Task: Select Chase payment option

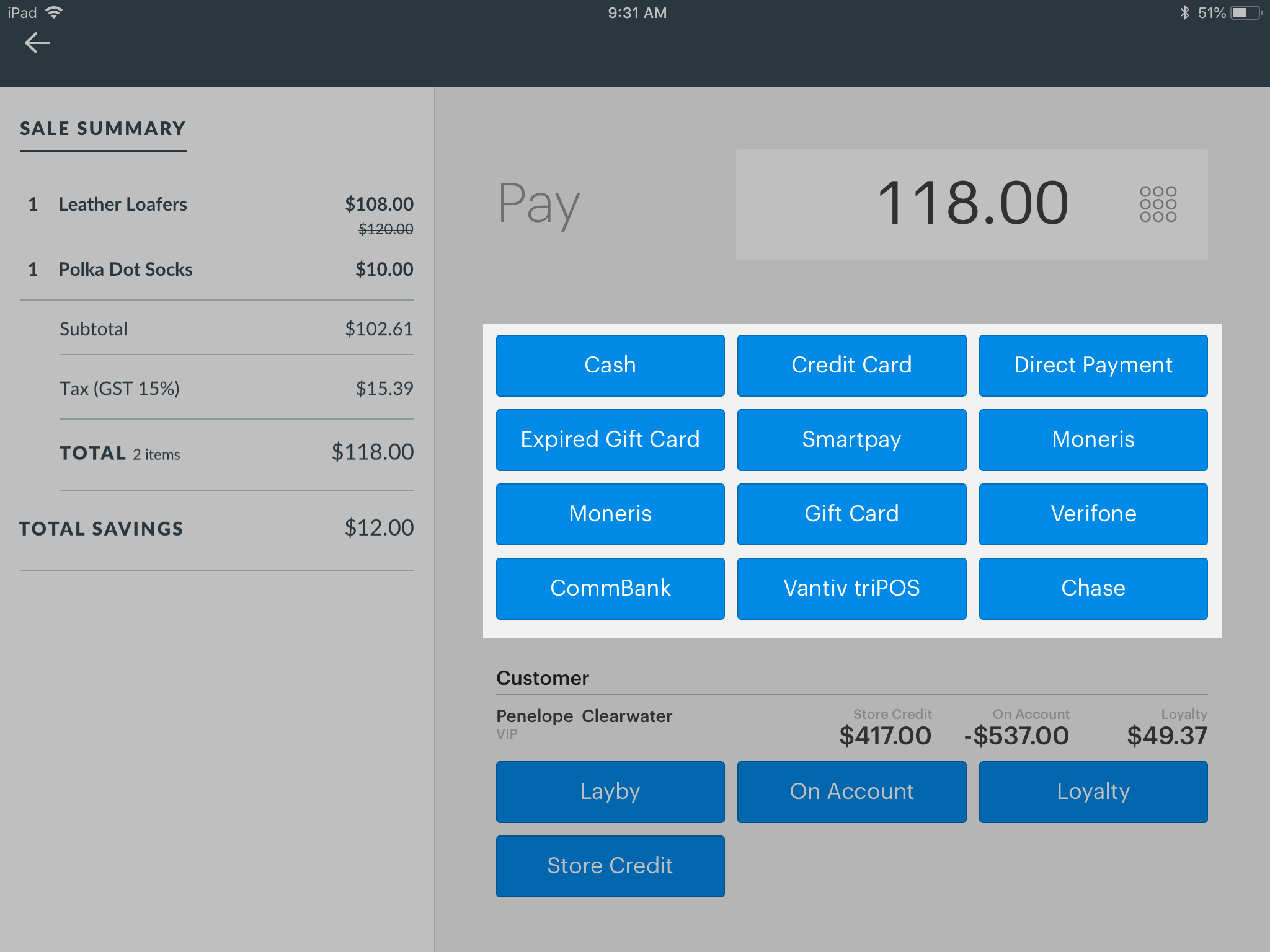Action: click(1093, 588)
